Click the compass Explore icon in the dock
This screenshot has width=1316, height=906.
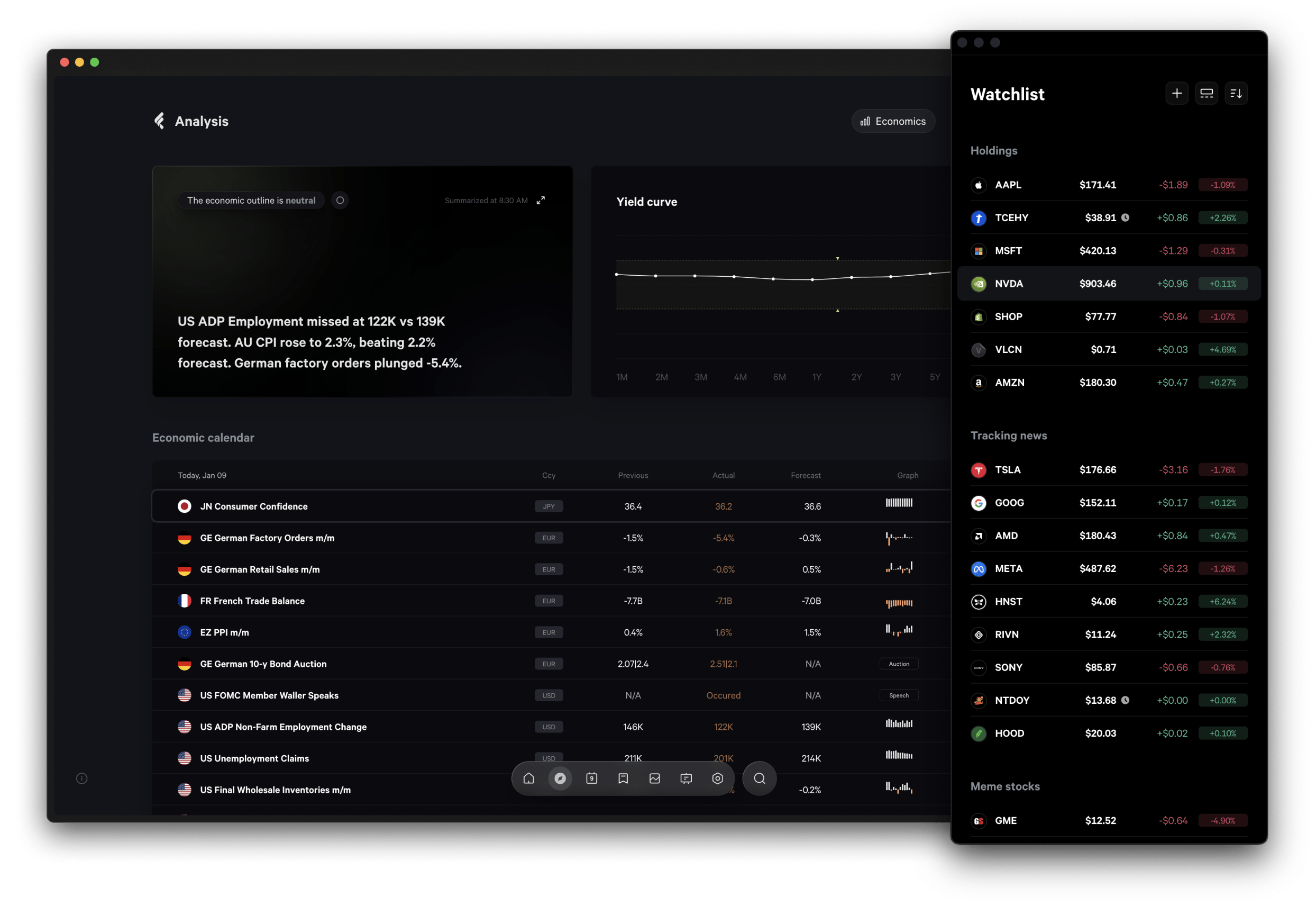(x=560, y=778)
